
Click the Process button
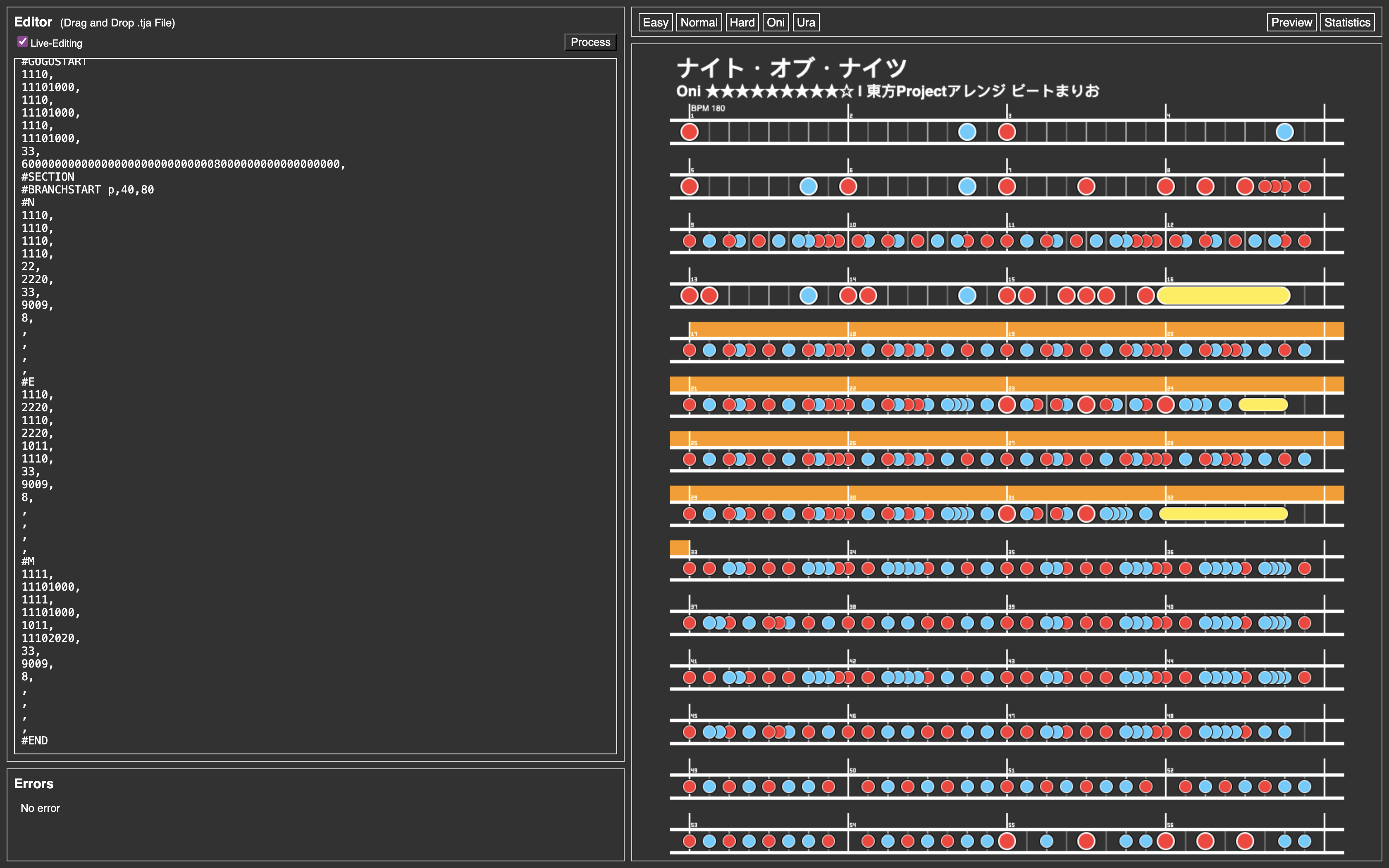click(x=590, y=43)
